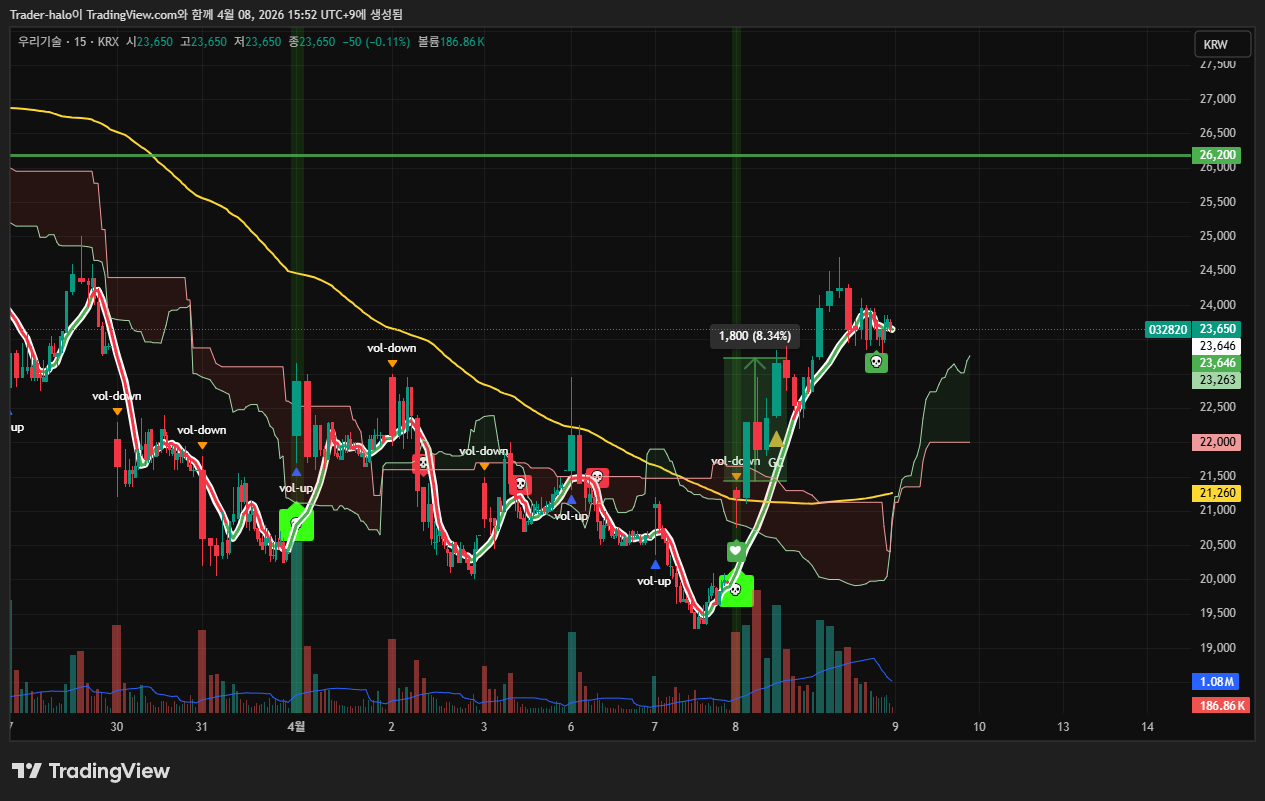
Task: Click the 30 date label on time axis
Action: coord(117,727)
